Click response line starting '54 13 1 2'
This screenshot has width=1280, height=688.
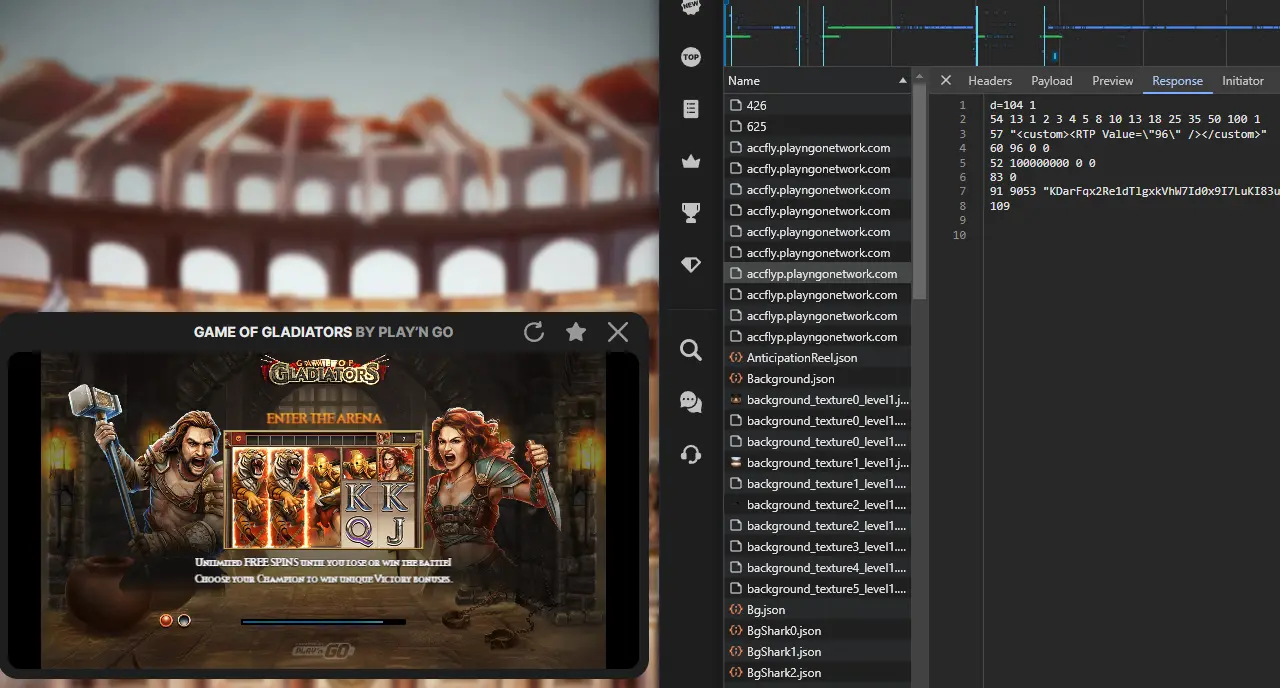coord(1125,119)
